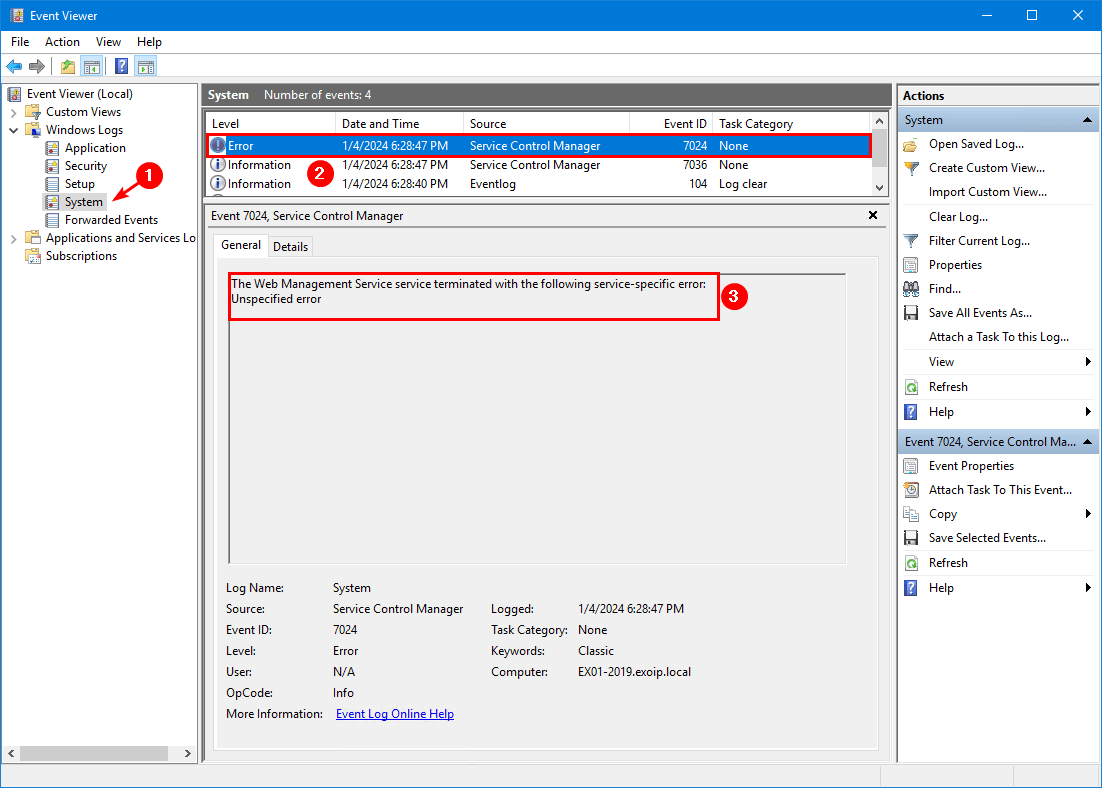Image resolution: width=1102 pixels, height=788 pixels.
Task: Expand Applications and Services Logs node
Action: pos(14,238)
